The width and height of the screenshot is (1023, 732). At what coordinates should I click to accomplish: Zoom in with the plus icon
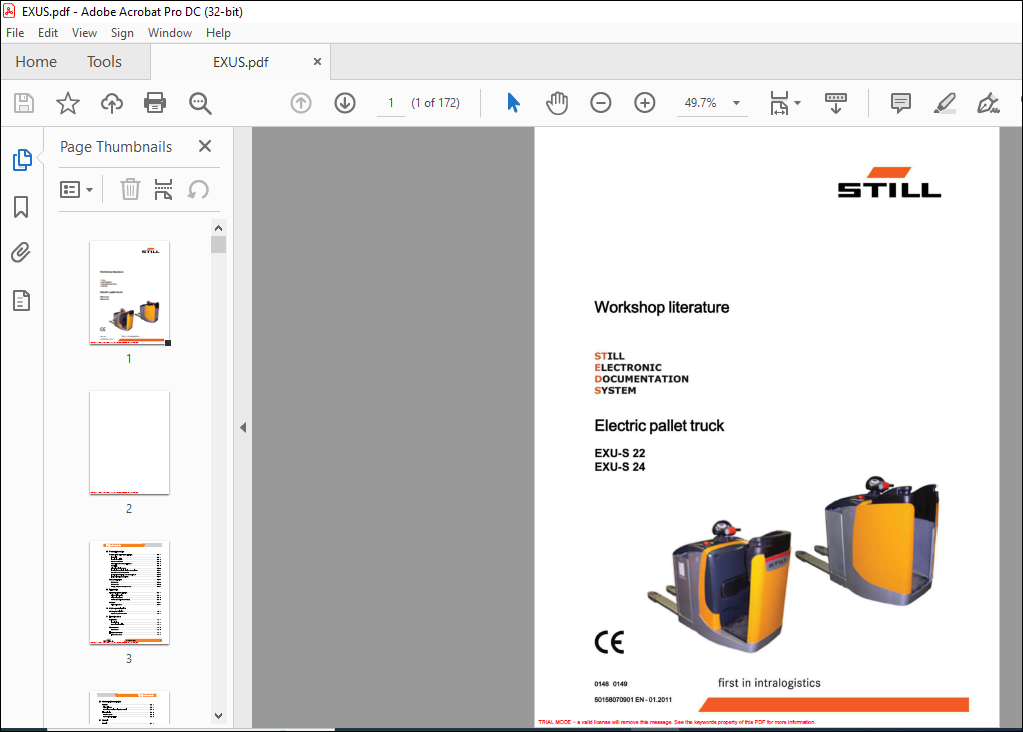[x=645, y=103]
